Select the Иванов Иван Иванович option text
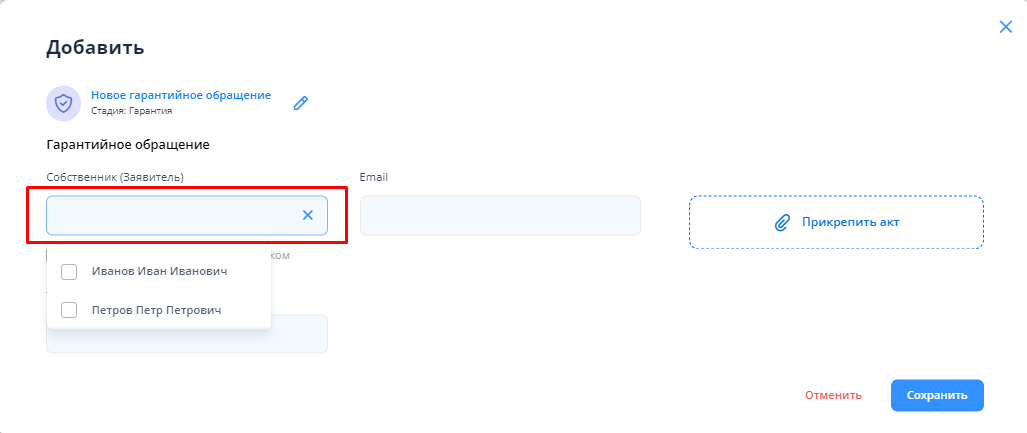This screenshot has width=1027, height=433. (159, 272)
